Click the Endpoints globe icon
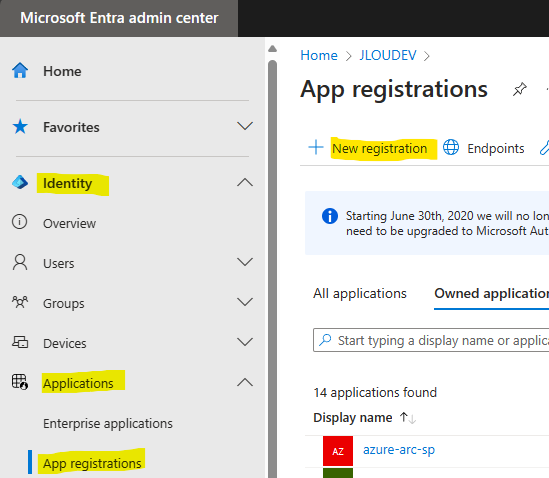 pos(451,147)
